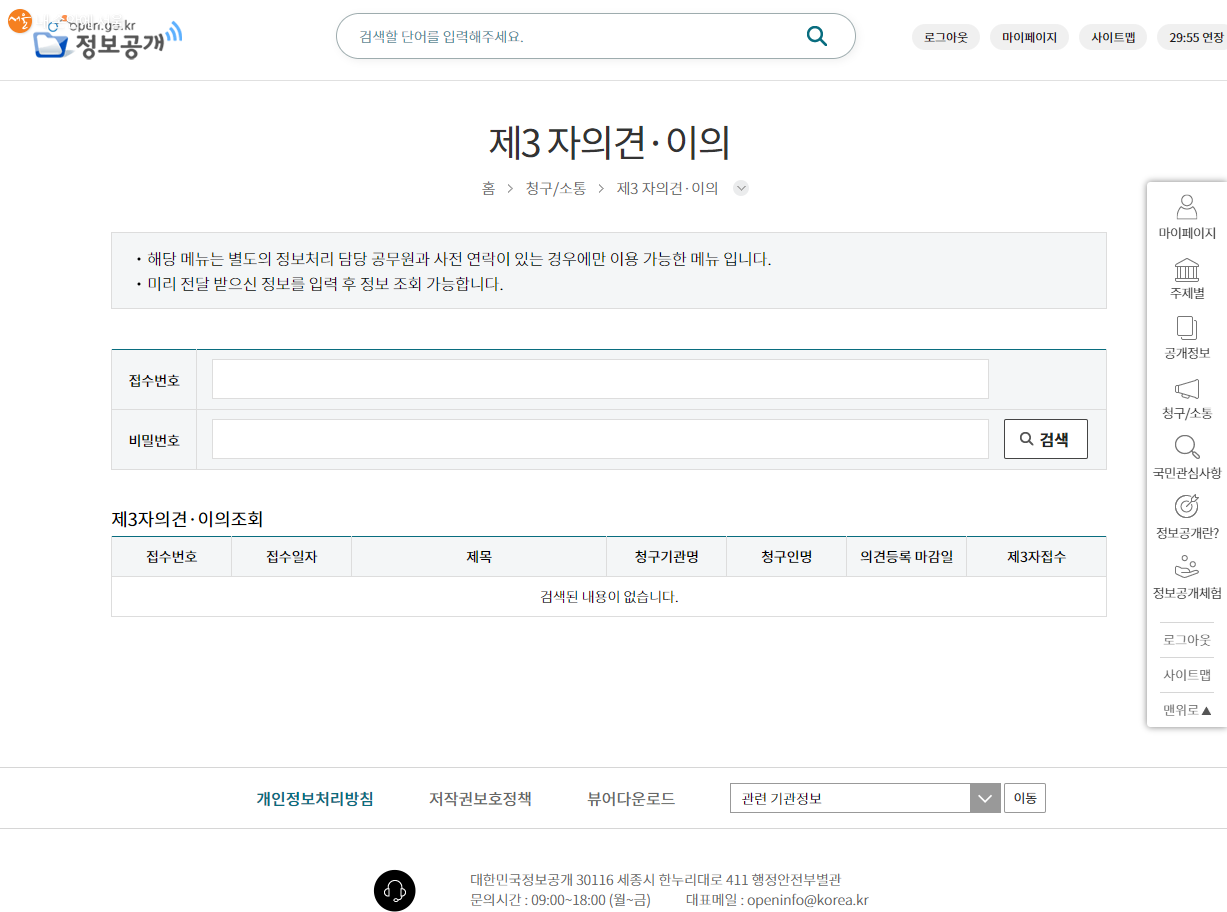Click the headset support icon in footer
Screen dimensions: 1227x912
[394, 889]
